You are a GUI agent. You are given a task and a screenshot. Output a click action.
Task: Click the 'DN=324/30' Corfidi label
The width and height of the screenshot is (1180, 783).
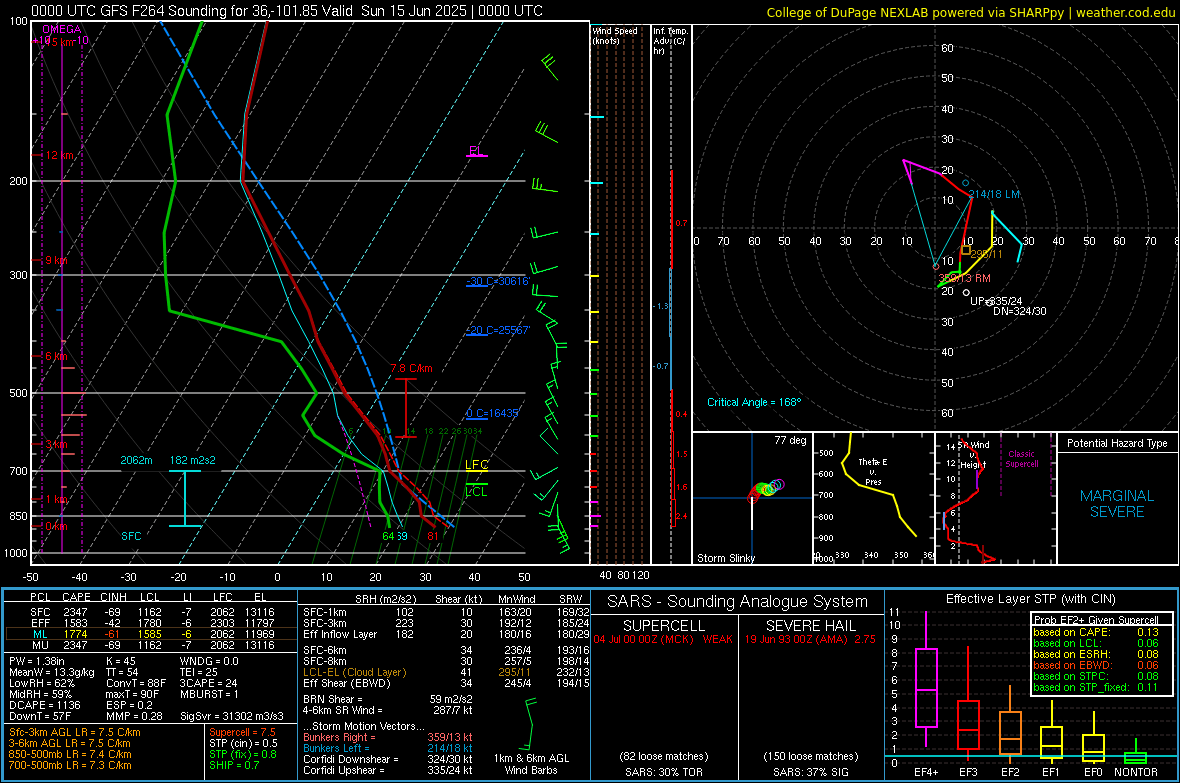click(1020, 311)
